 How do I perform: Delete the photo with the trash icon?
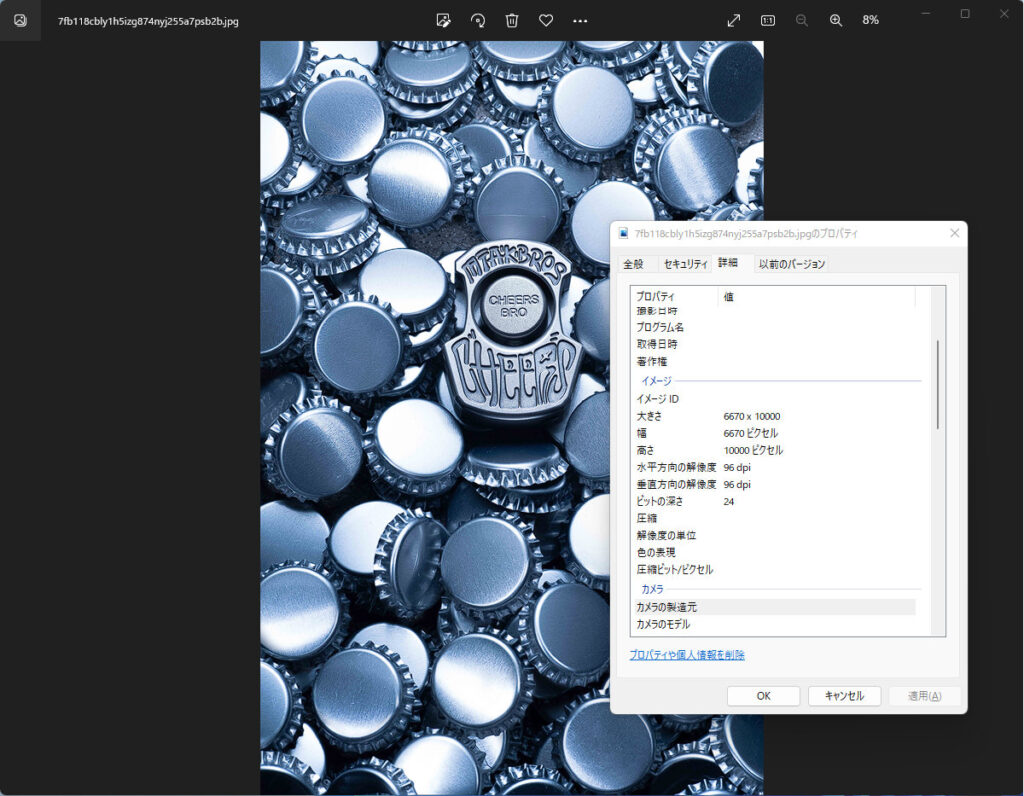[512, 20]
